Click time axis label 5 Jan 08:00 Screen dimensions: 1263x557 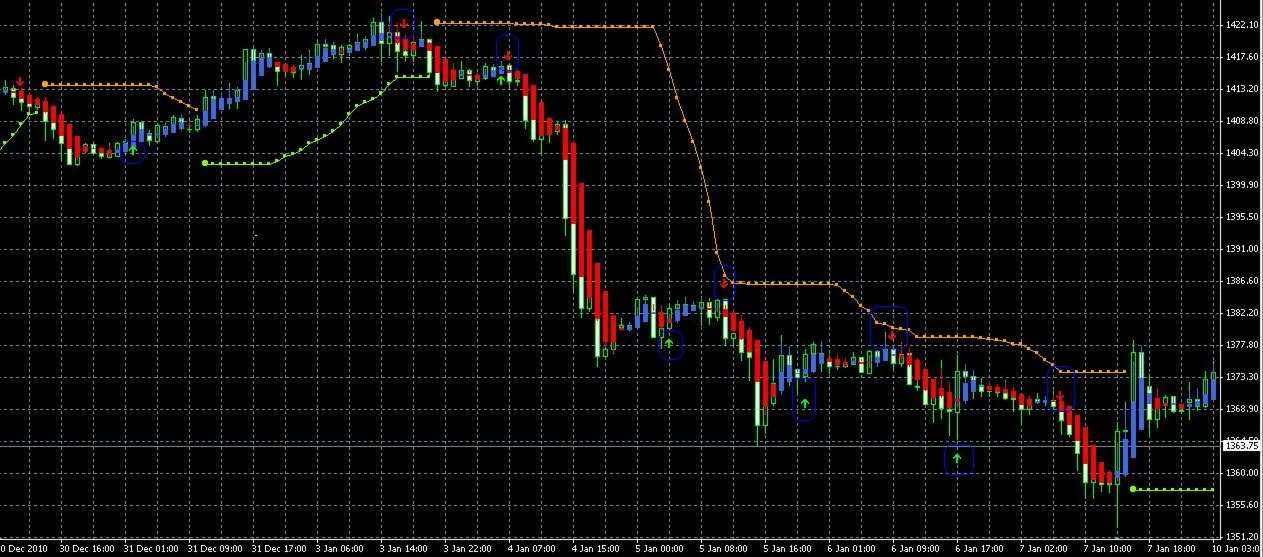724,549
